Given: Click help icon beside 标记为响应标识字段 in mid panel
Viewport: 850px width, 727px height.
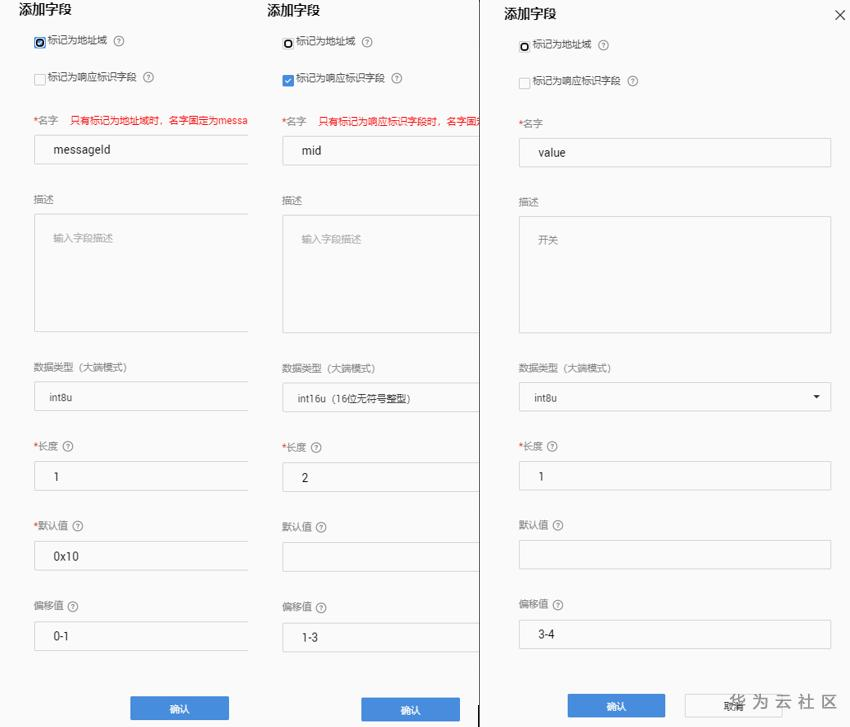Looking at the screenshot, I should pos(397,78).
